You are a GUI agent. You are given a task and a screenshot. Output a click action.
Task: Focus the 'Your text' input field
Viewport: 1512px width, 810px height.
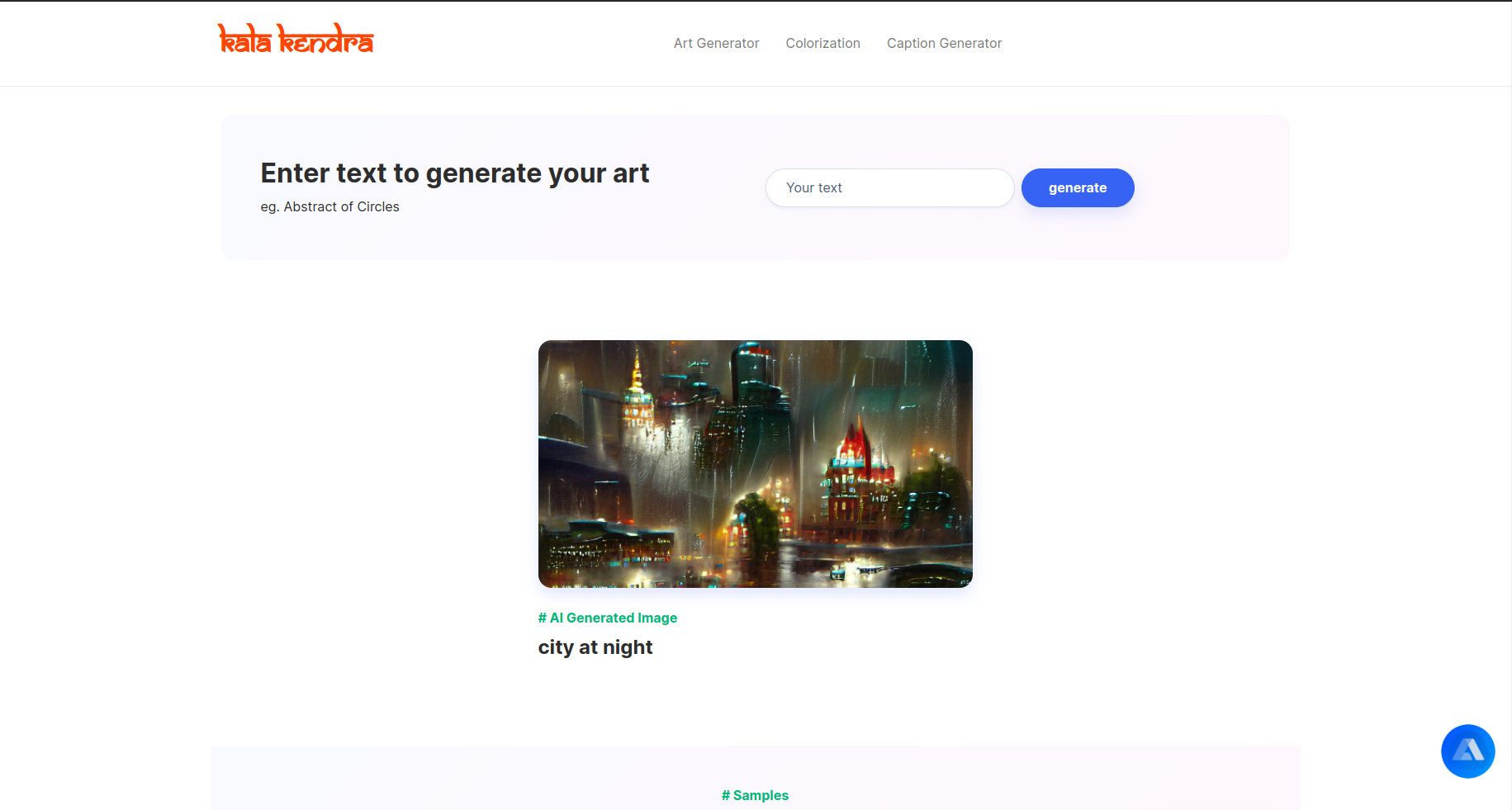point(889,187)
